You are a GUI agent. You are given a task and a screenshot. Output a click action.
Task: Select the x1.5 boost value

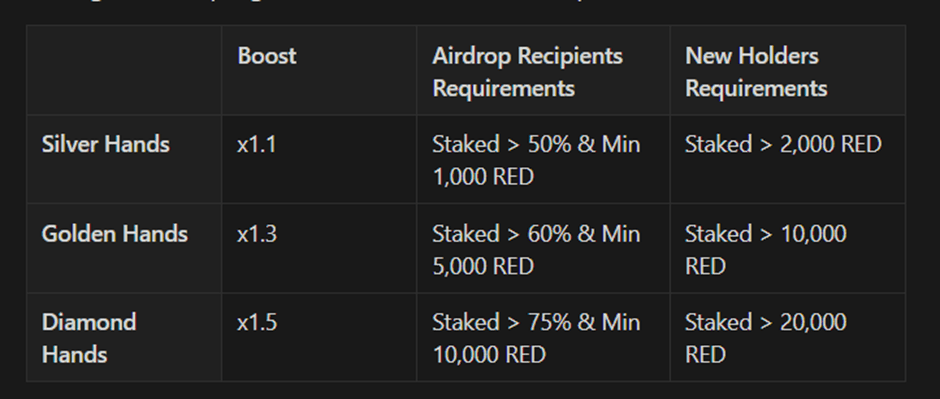coord(257,322)
